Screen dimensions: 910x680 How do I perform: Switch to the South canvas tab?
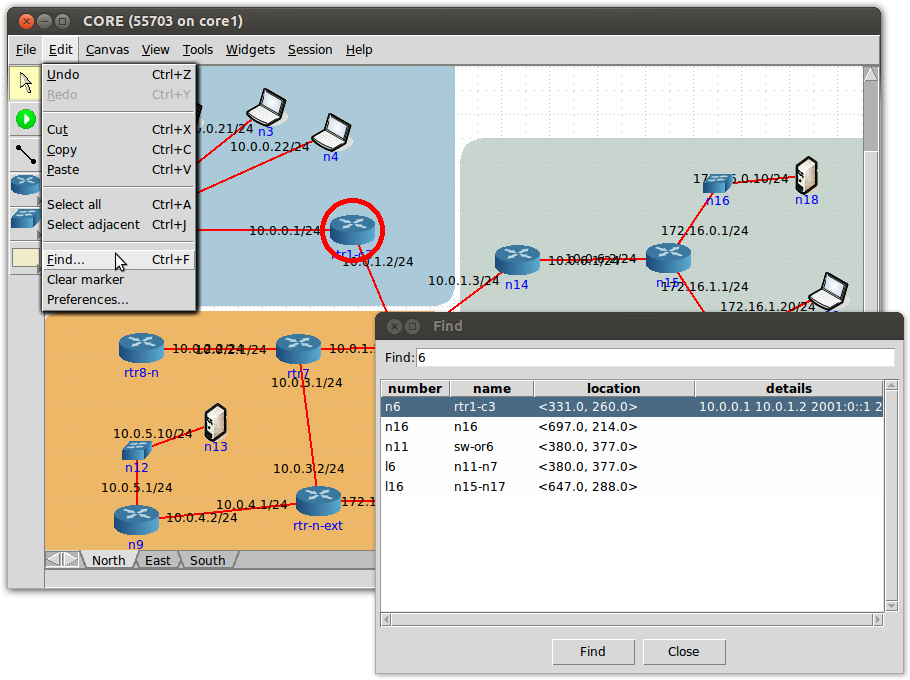pyautogui.click(x=207, y=560)
